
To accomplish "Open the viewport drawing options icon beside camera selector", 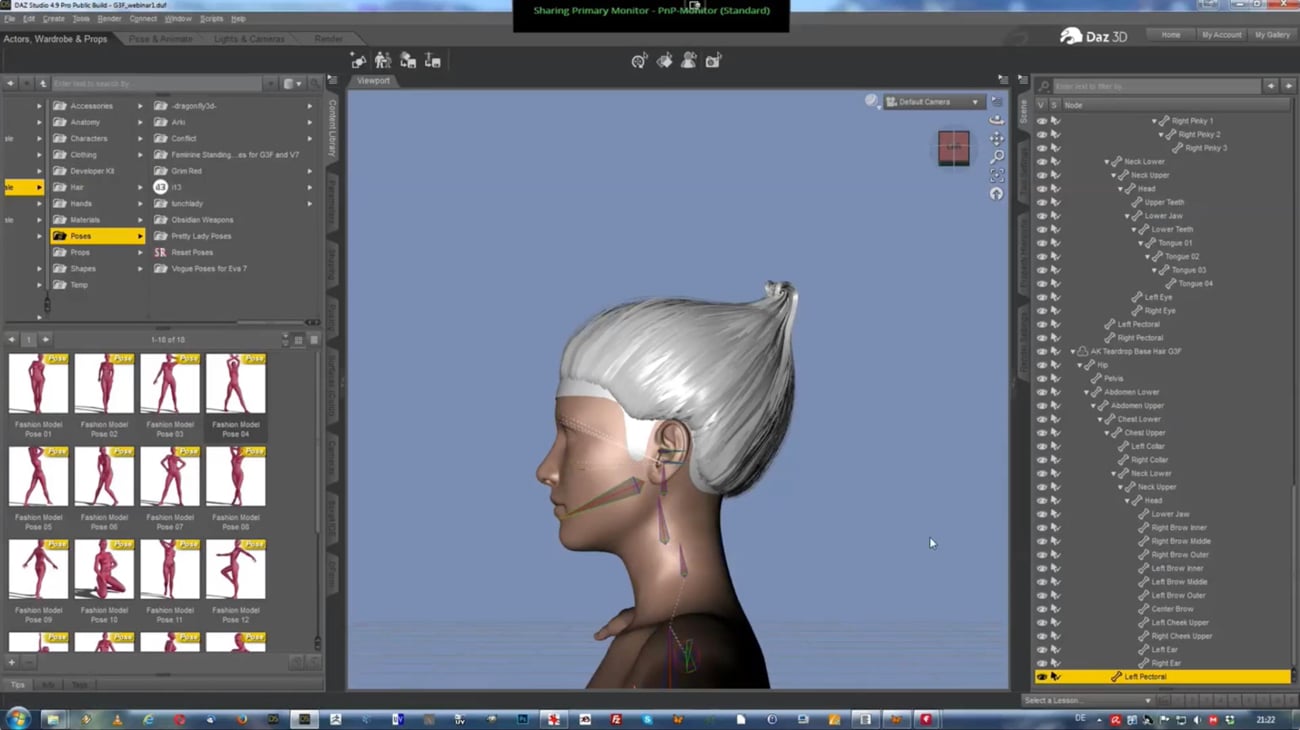I will point(997,100).
